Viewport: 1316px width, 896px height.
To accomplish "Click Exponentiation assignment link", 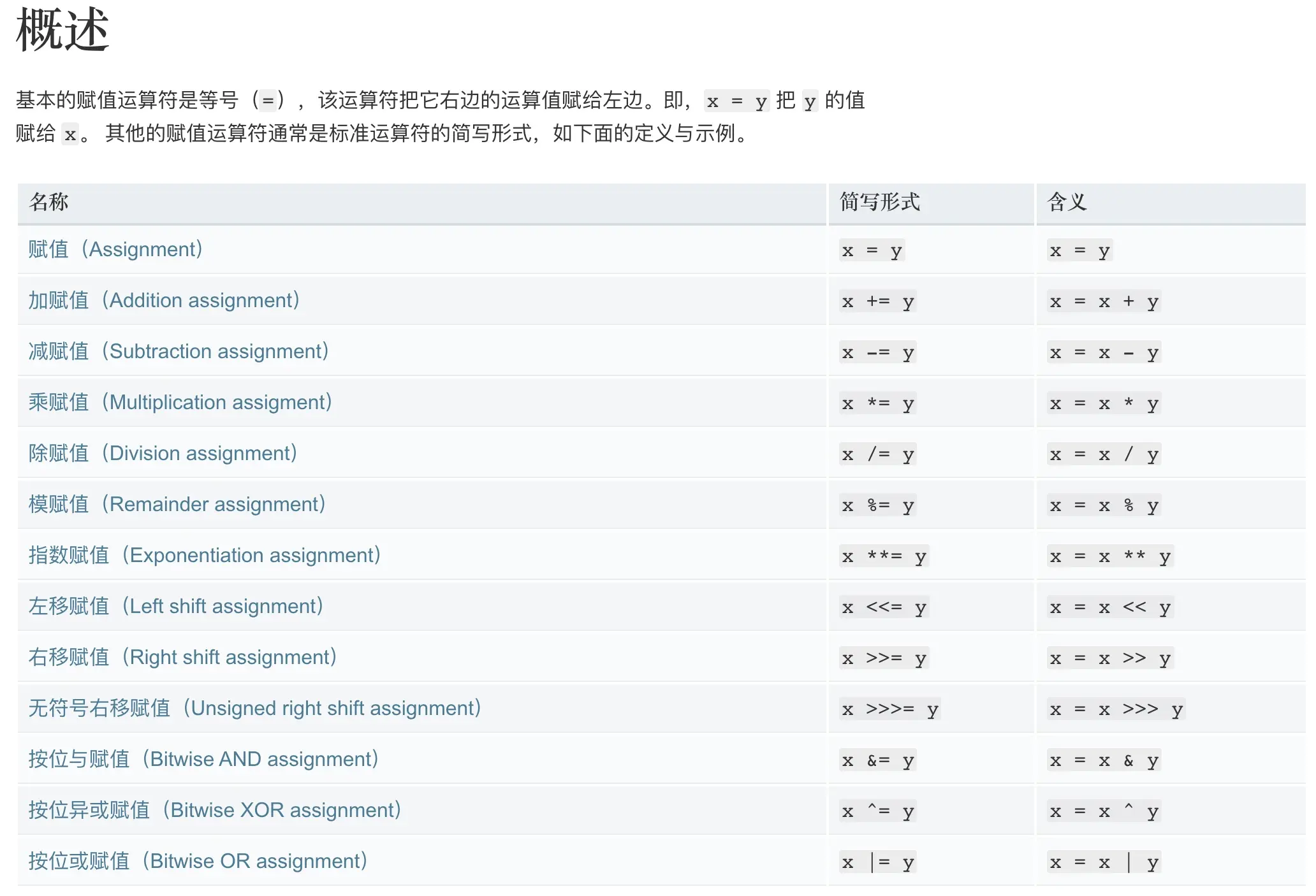I will (205, 555).
